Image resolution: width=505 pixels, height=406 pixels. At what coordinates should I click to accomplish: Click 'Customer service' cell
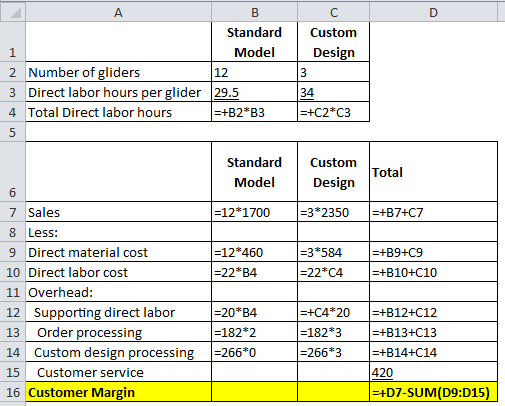[x=118, y=372]
